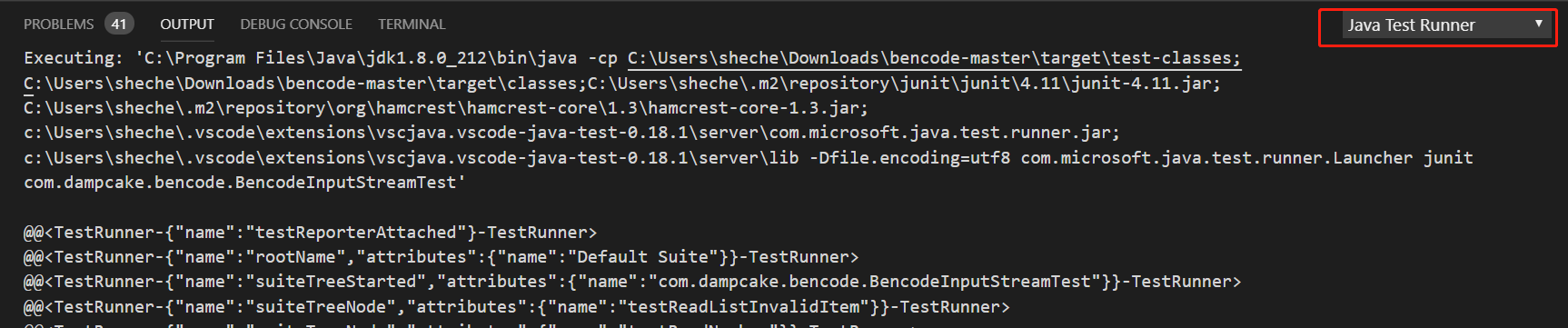Click the 41 problems count badge
The height and width of the screenshot is (328, 1568).
pos(119,25)
